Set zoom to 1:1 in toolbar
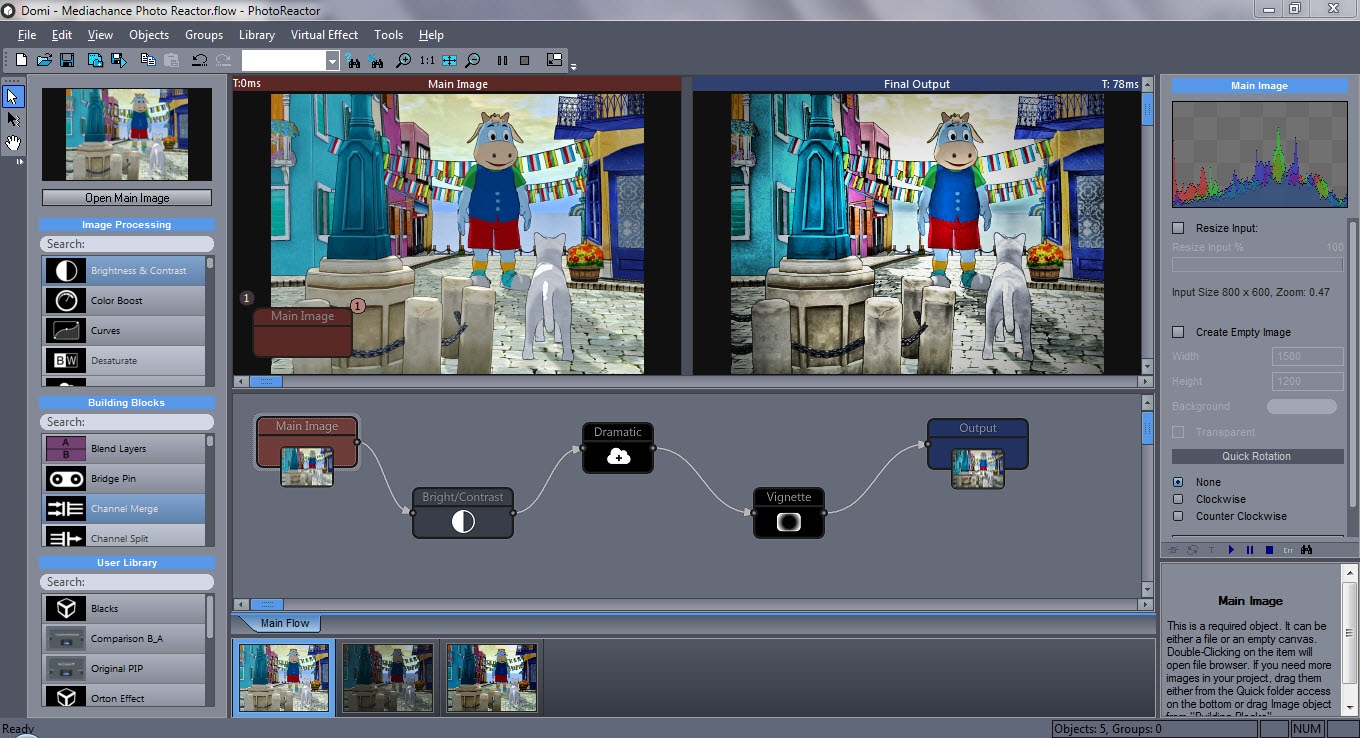Screen dimensions: 1360x738 click(427, 61)
